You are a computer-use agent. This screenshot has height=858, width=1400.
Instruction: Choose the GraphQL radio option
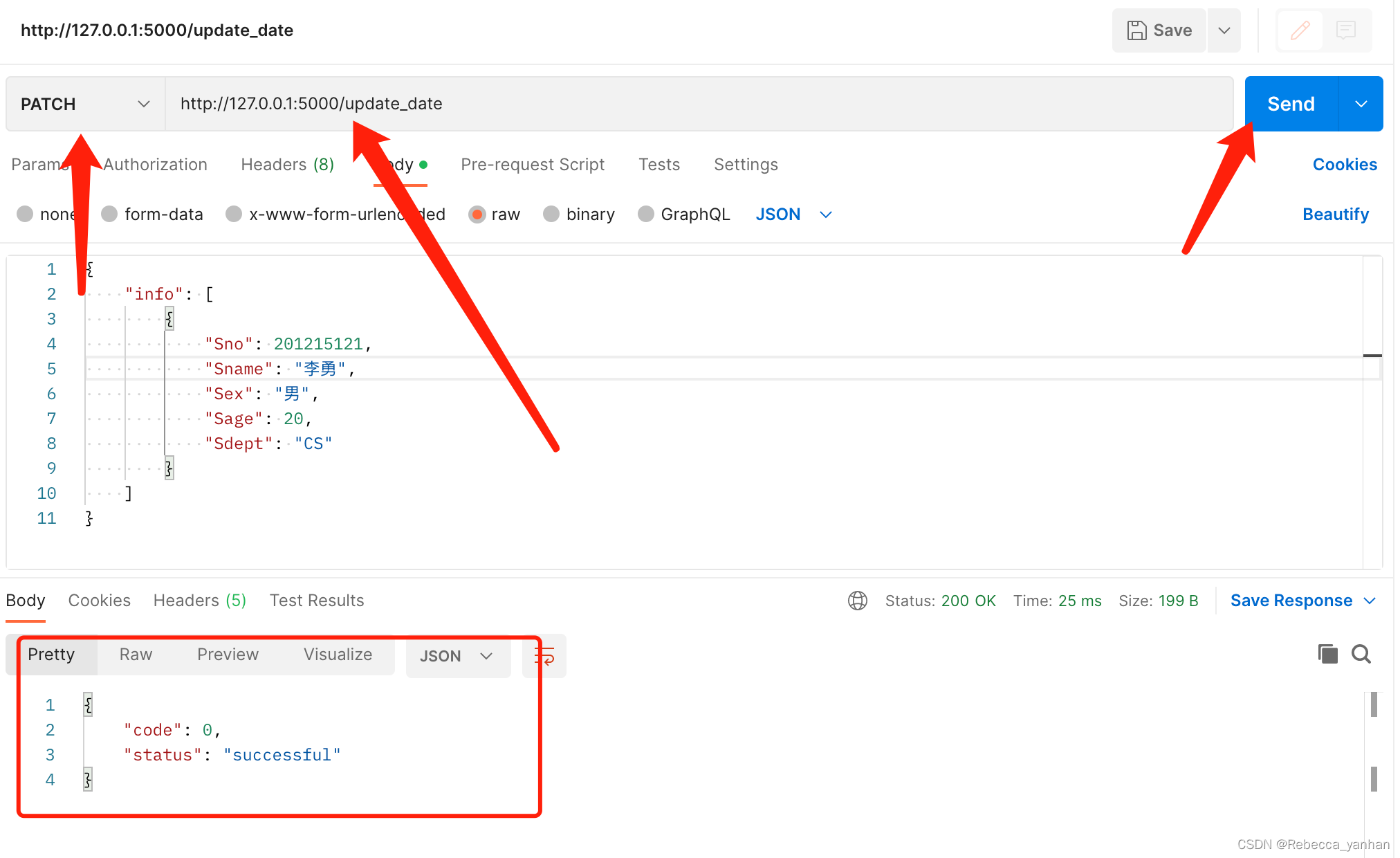pyautogui.click(x=645, y=214)
